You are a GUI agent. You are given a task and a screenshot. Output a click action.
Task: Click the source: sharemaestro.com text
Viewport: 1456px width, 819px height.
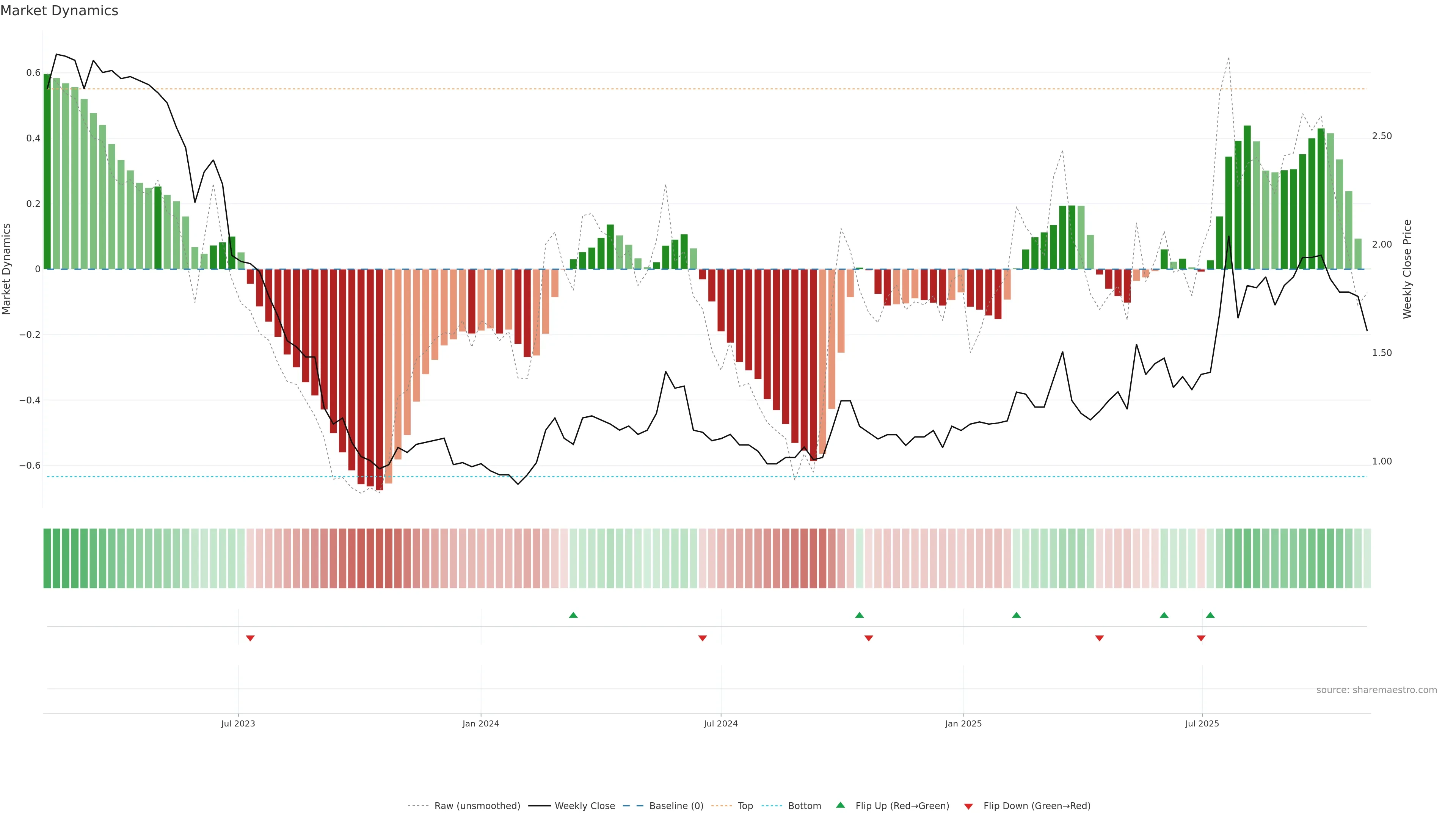tap(1376, 690)
